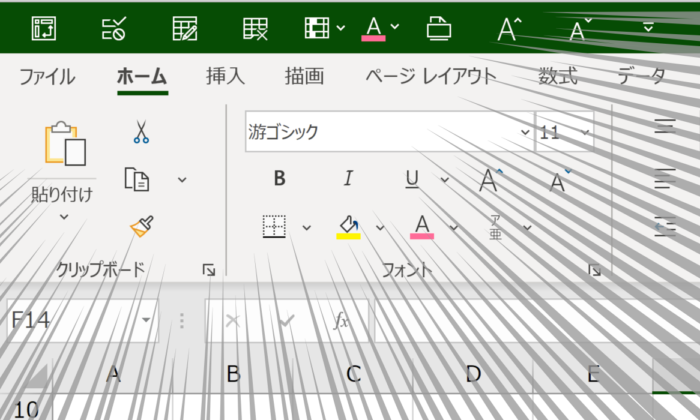Toggle Underline formatting
The height and width of the screenshot is (420, 700).
point(412,179)
